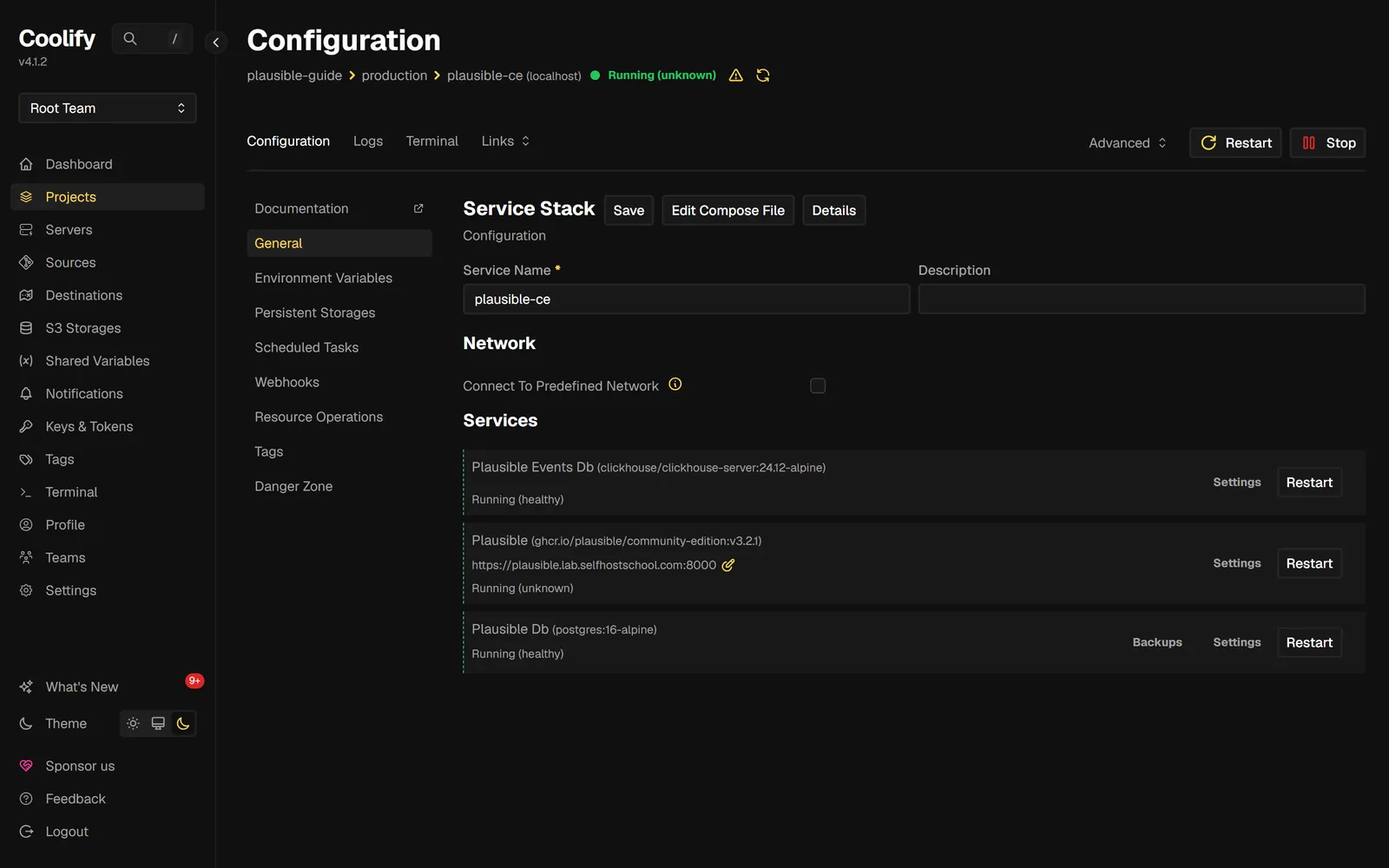Click the Description input field
This screenshot has height=868, width=1389.
click(x=1142, y=299)
